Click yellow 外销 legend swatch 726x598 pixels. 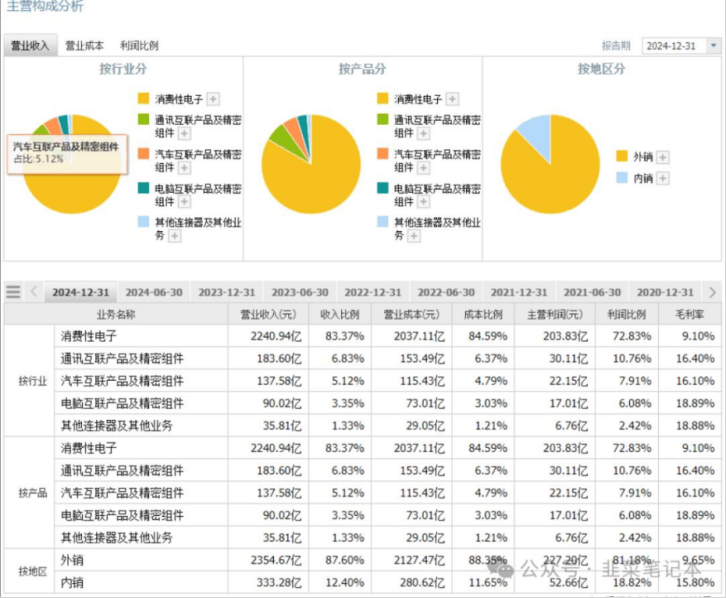622,156
